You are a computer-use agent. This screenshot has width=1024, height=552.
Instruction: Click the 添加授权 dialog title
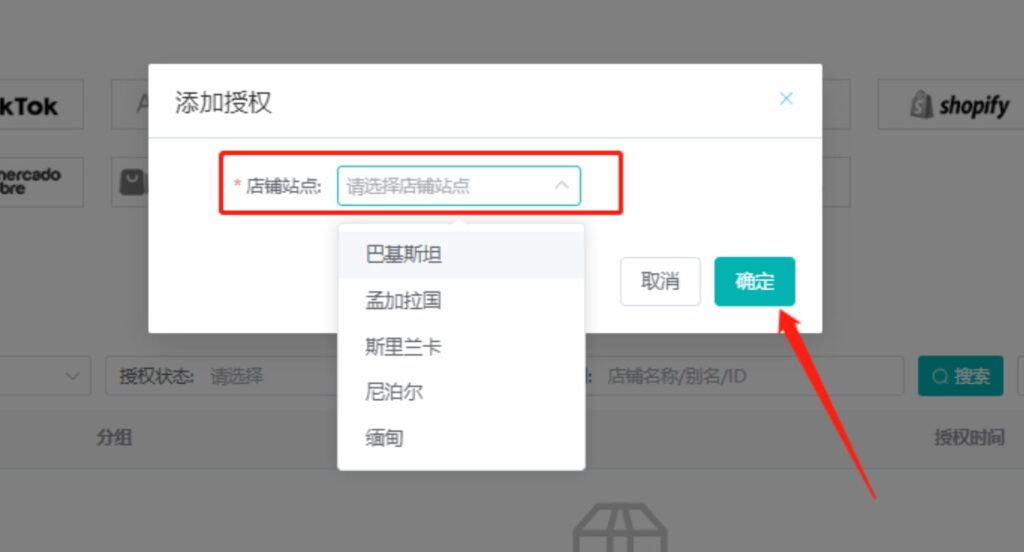click(223, 103)
